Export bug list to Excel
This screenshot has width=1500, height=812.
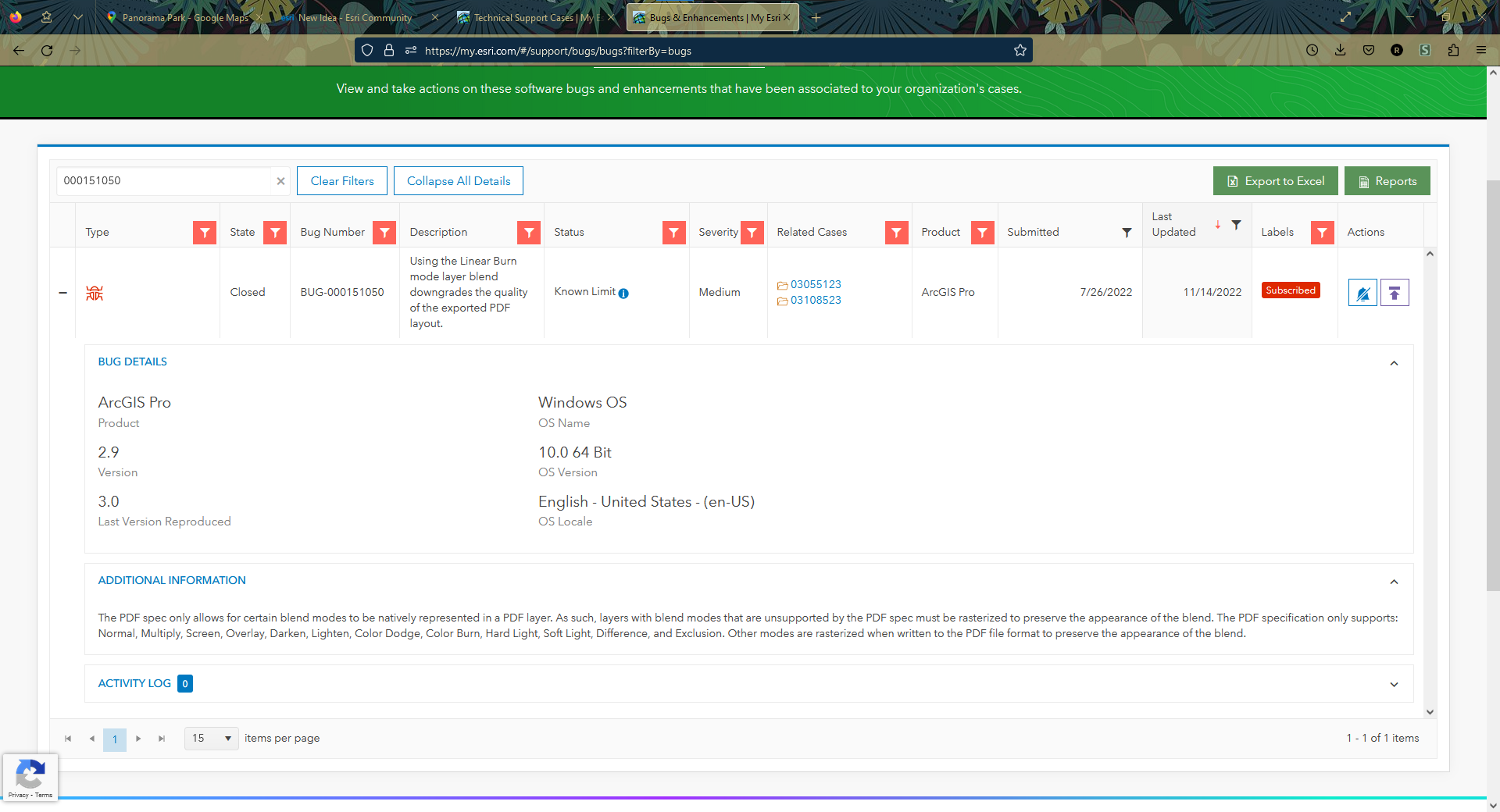click(x=1275, y=181)
